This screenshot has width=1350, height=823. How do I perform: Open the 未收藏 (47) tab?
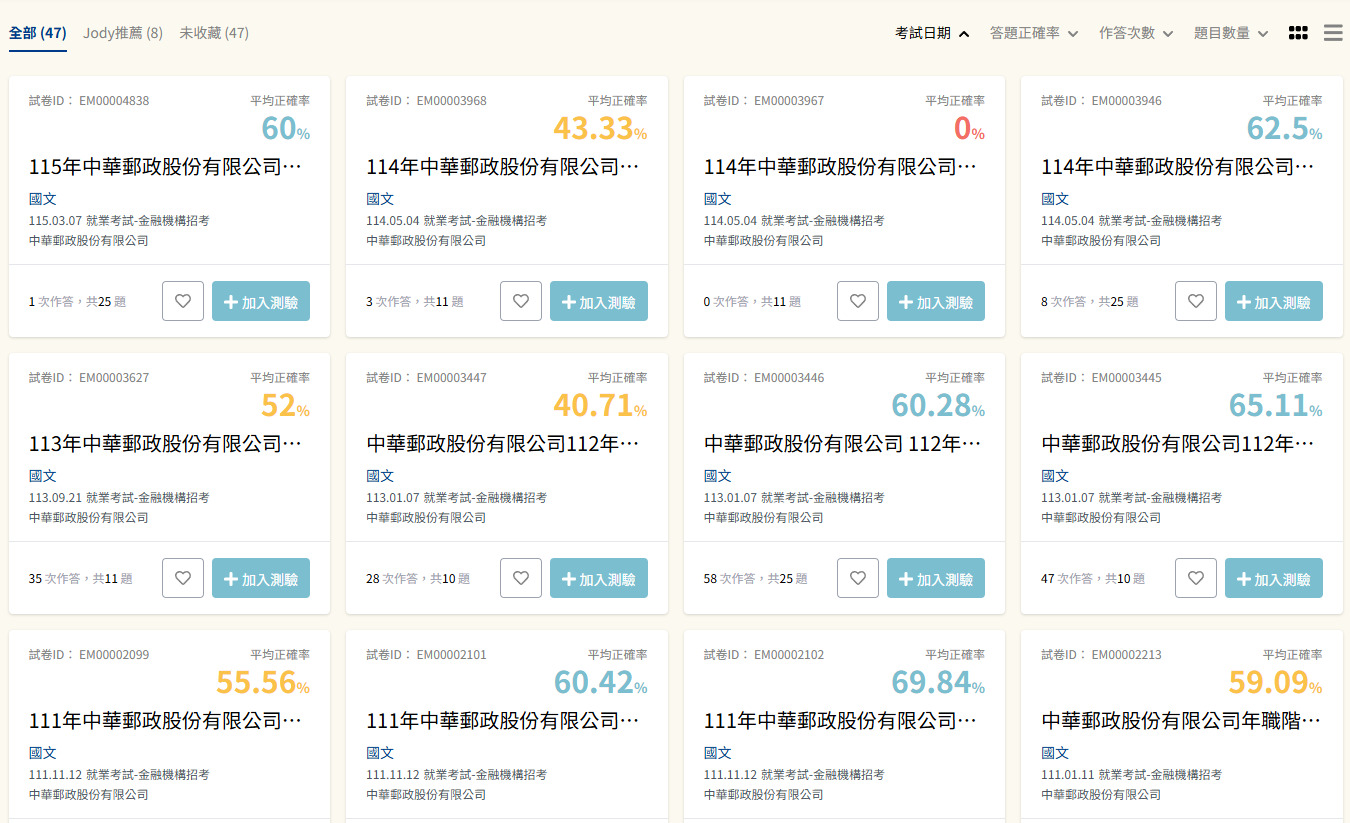pos(214,33)
